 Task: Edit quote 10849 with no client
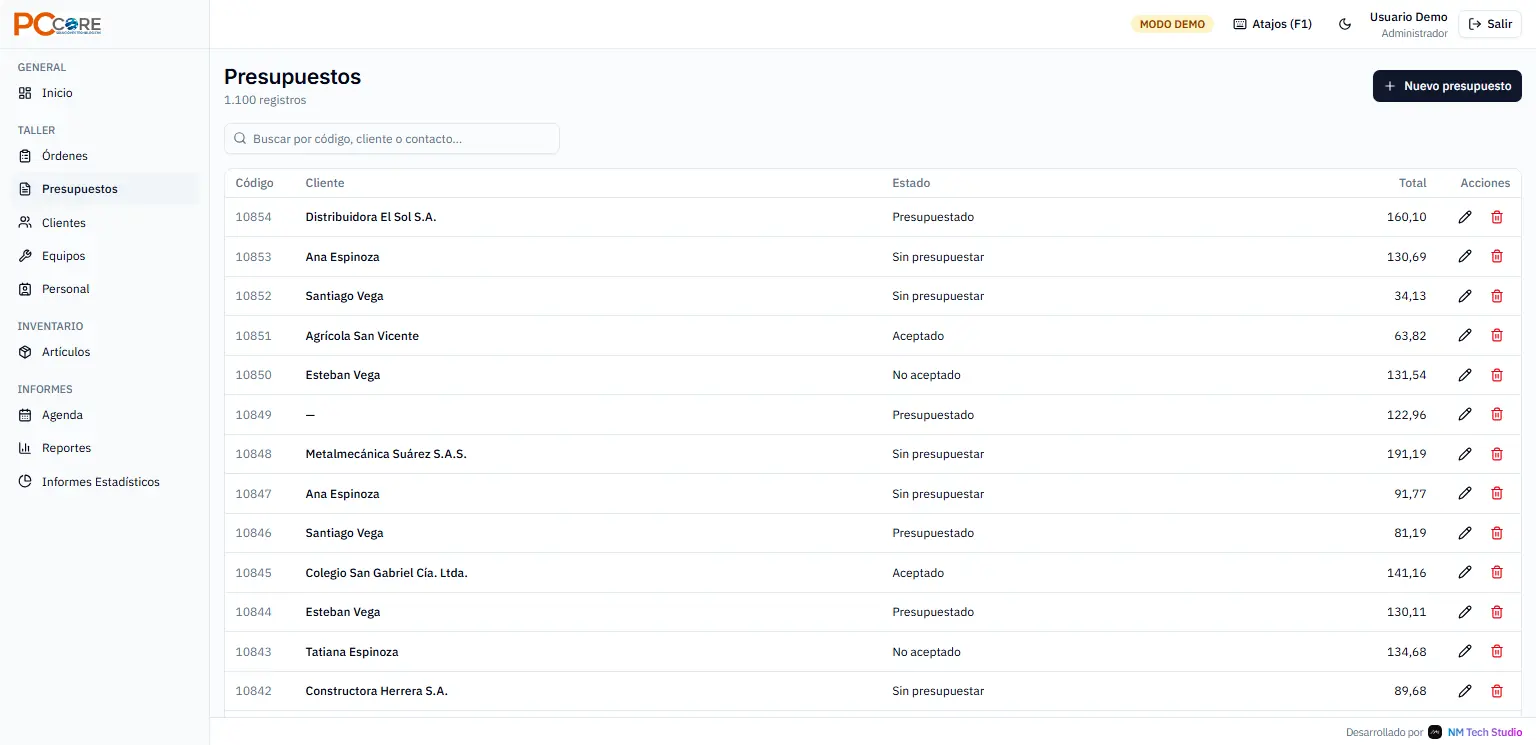point(1465,414)
